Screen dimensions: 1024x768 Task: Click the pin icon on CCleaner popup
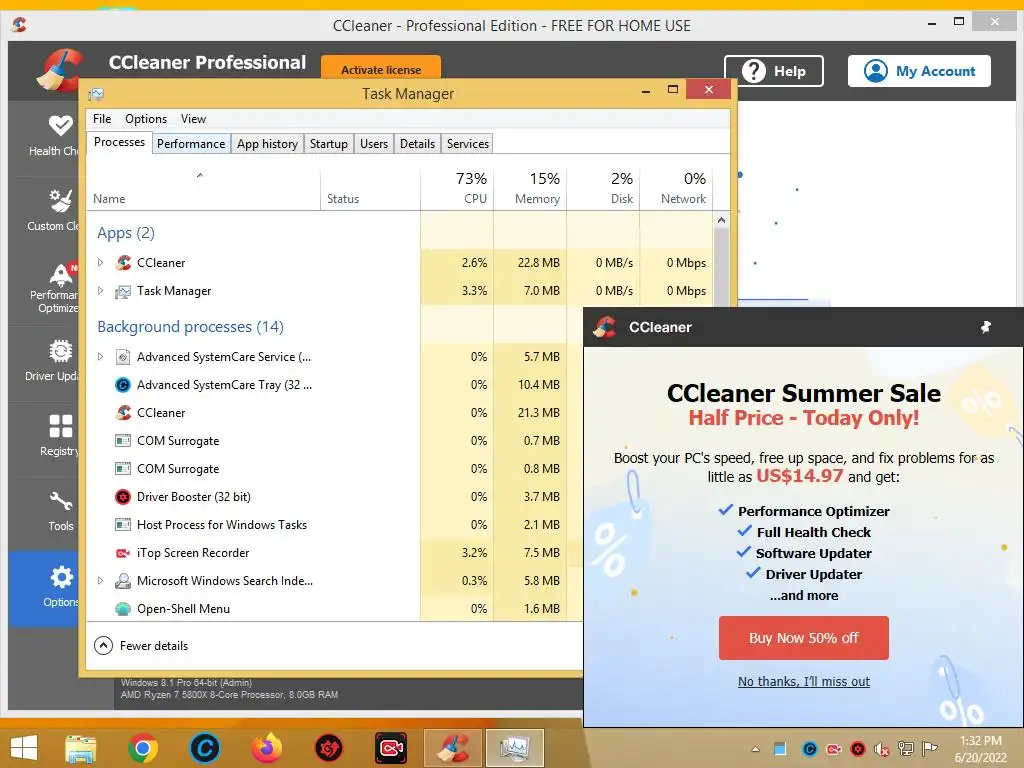[x=986, y=327]
